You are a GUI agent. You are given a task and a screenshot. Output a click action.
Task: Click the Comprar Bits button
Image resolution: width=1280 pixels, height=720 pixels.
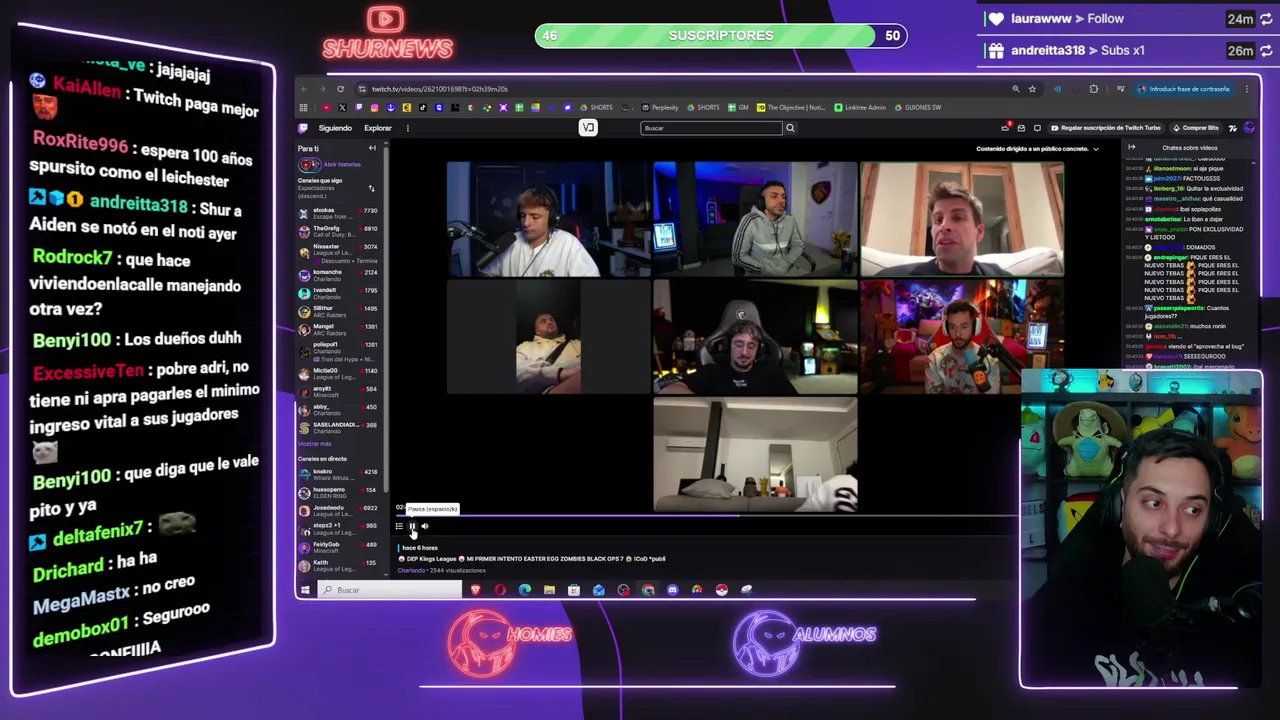1195,128
